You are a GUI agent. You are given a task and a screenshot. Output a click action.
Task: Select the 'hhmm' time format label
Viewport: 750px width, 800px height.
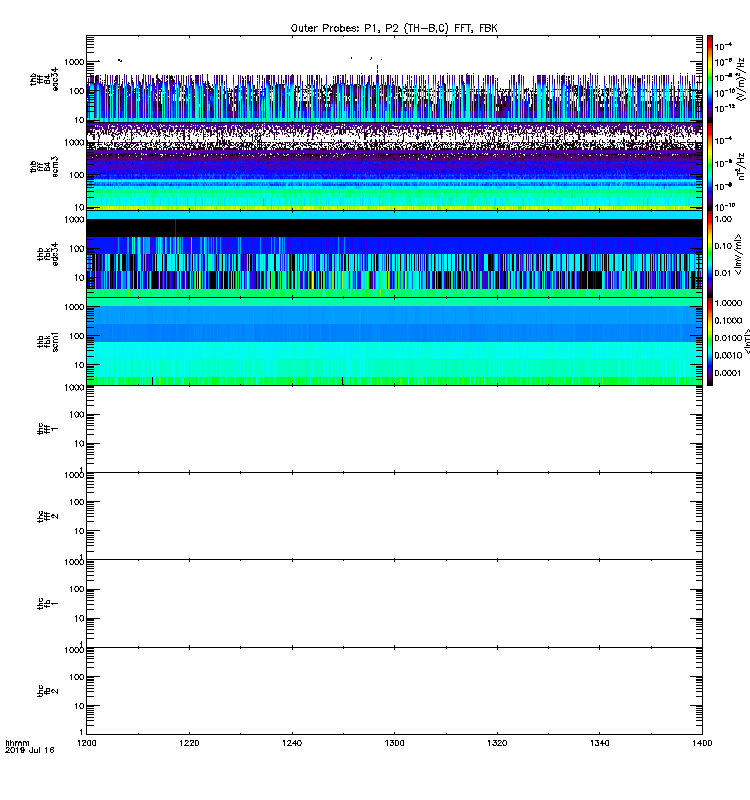(17, 743)
